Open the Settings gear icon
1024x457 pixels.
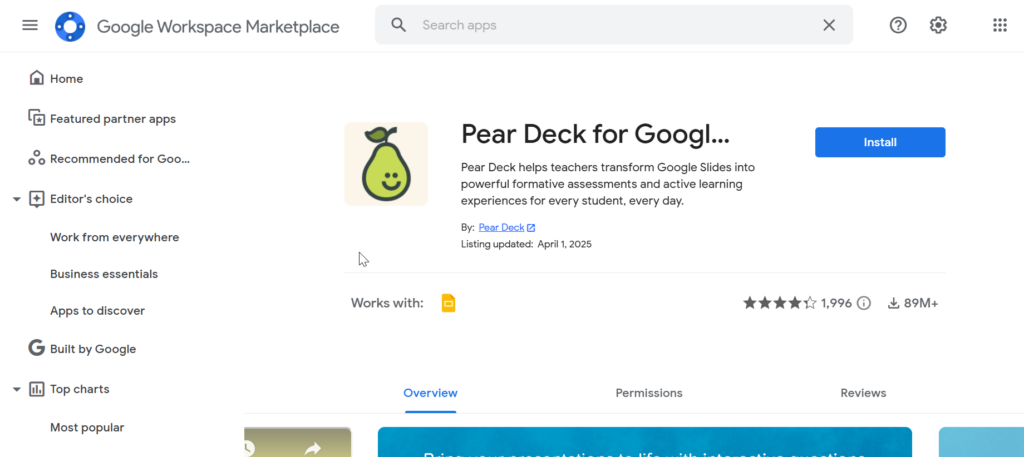point(938,25)
